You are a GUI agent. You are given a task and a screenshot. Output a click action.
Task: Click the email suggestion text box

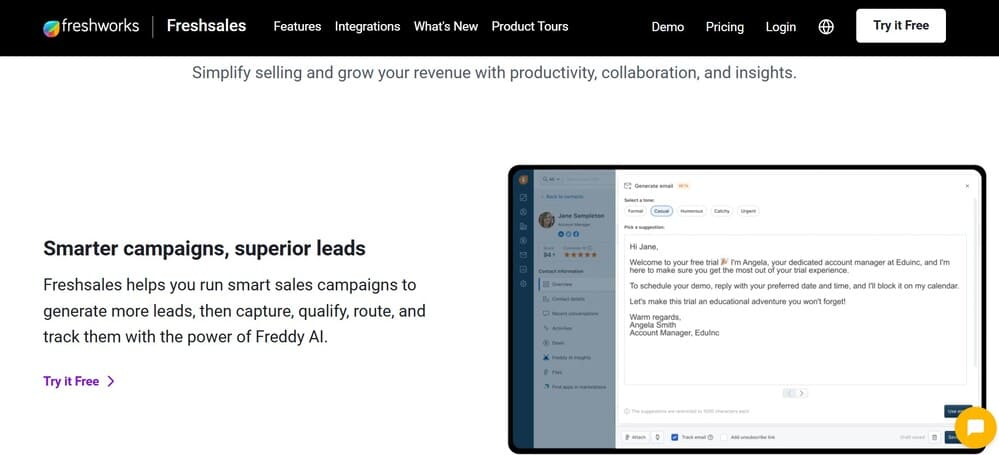[795, 309]
